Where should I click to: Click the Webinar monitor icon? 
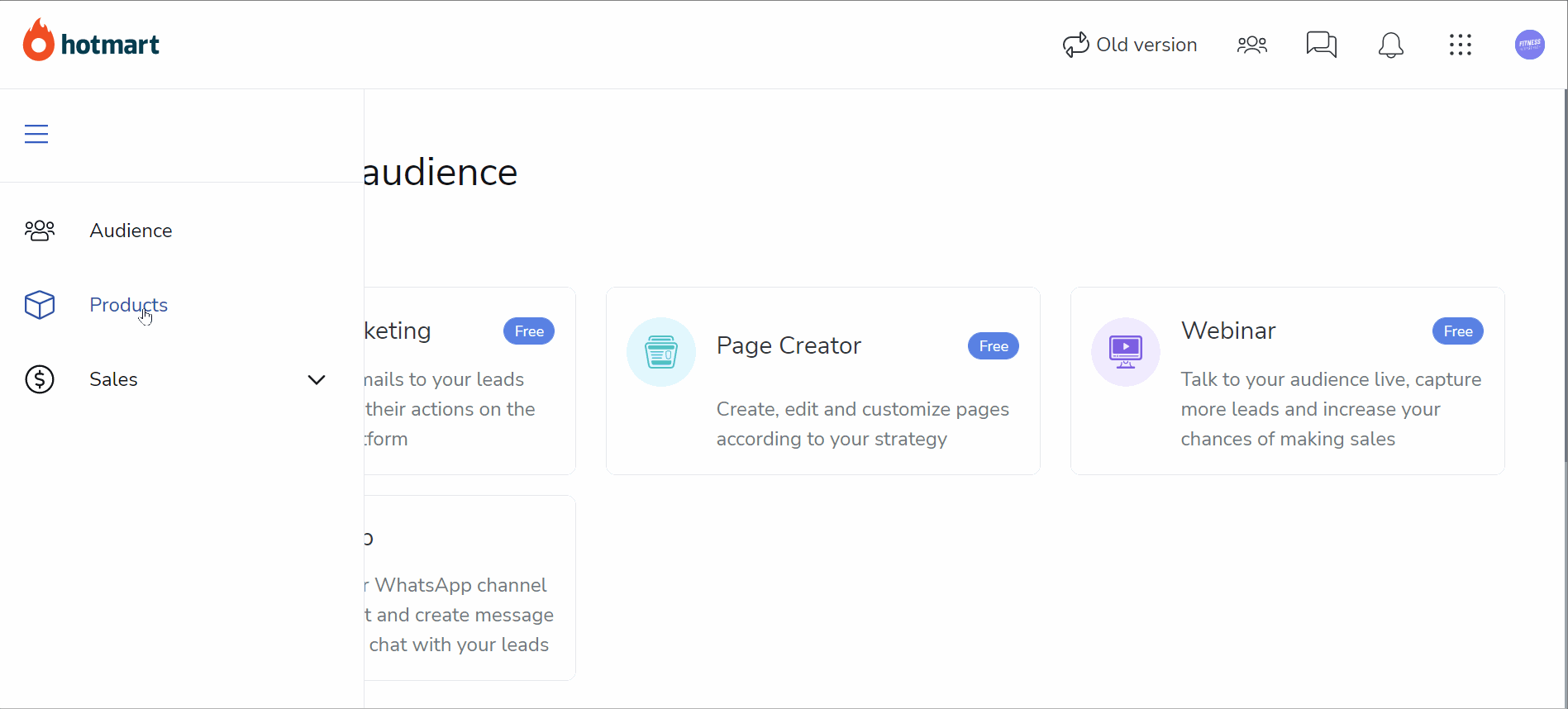point(1126,352)
